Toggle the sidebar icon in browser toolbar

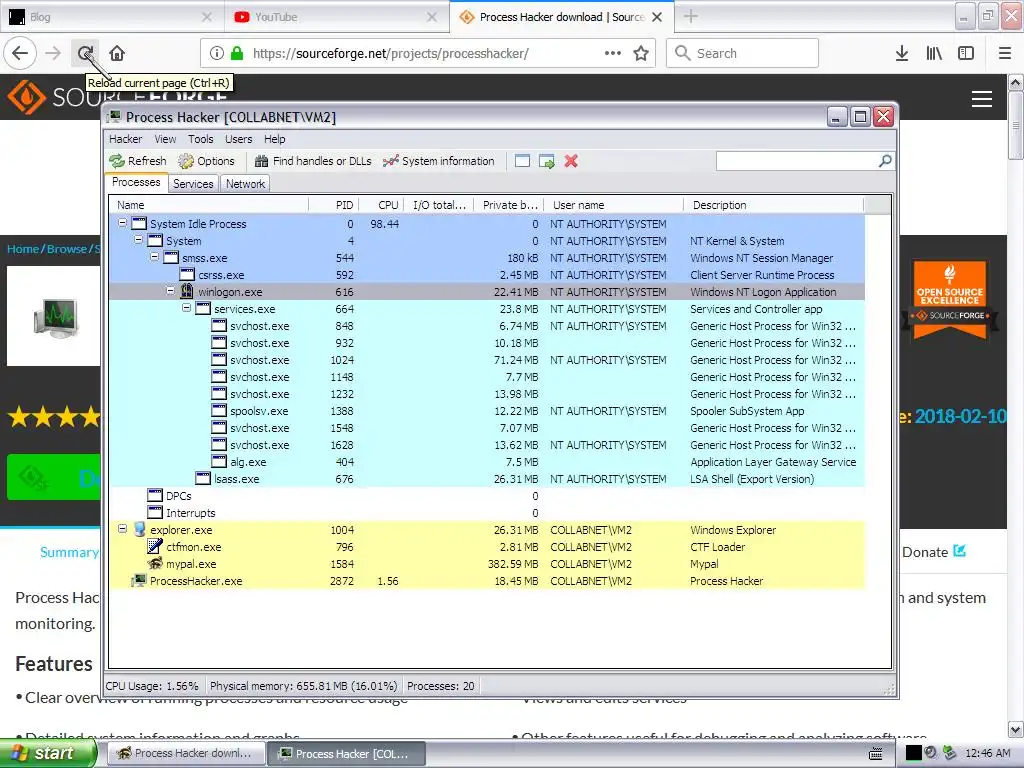click(966, 53)
